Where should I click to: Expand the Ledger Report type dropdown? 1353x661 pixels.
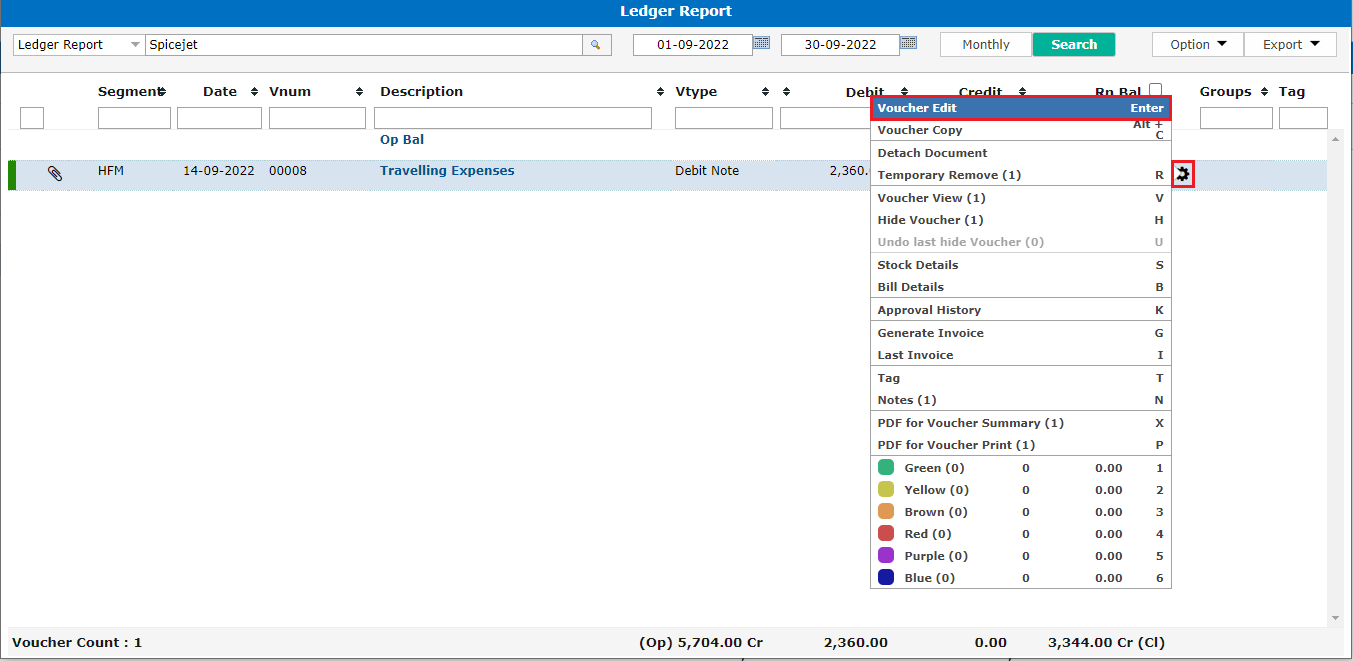[x=135, y=45]
